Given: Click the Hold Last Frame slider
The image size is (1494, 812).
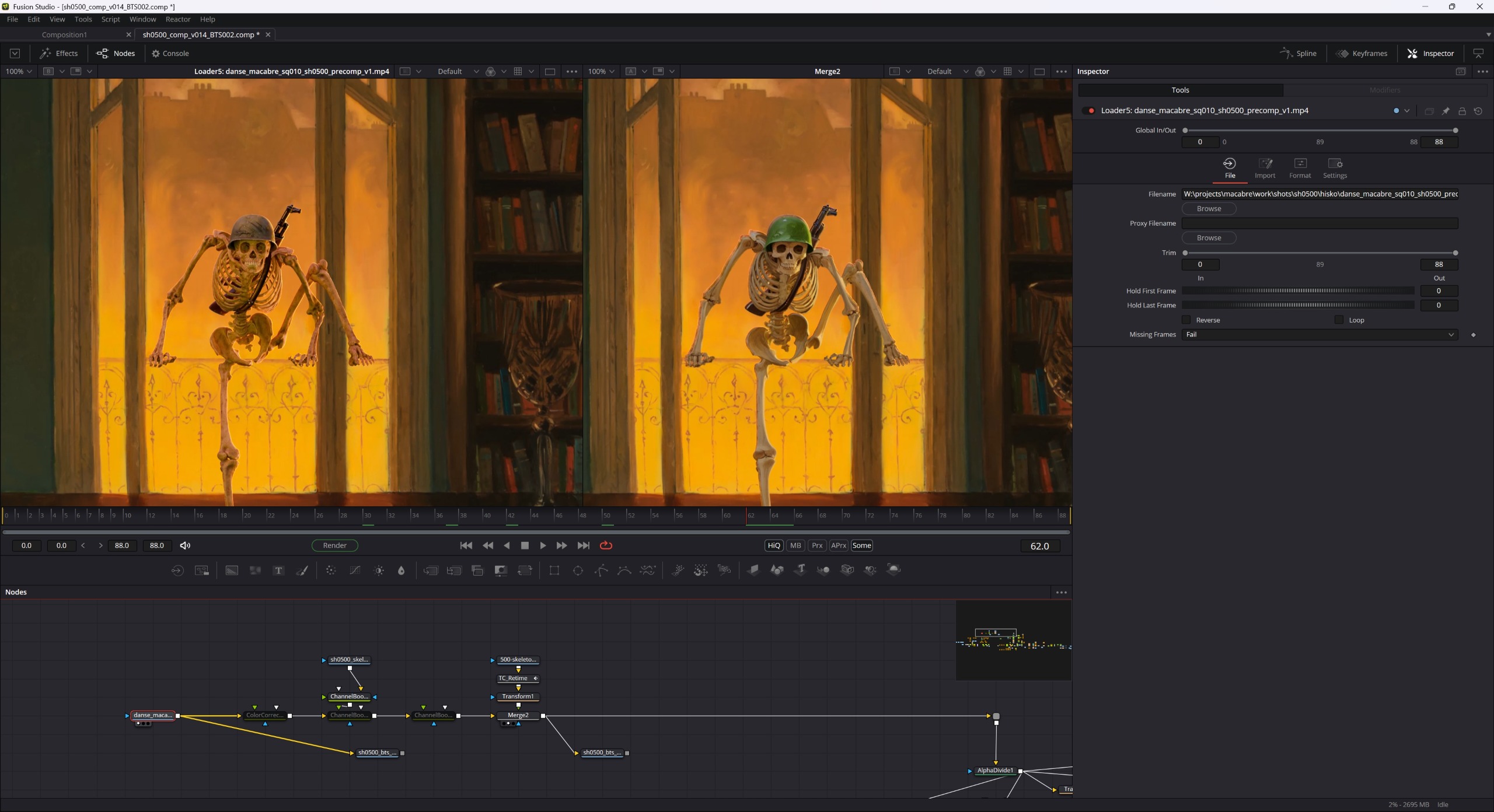Looking at the screenshot, I should [x=1298, y=305].
